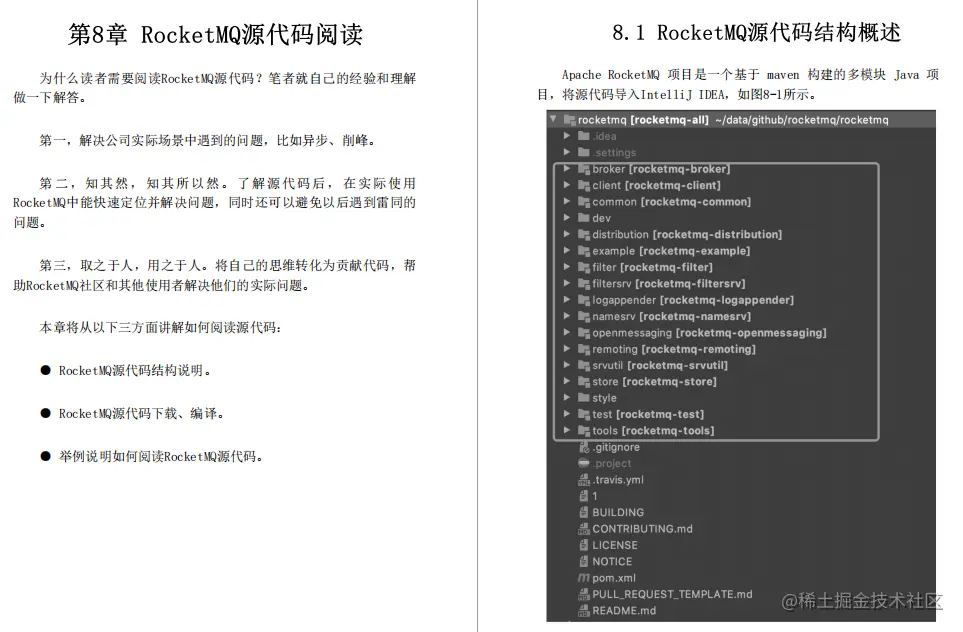Click the LICENSE file icon

584,545
